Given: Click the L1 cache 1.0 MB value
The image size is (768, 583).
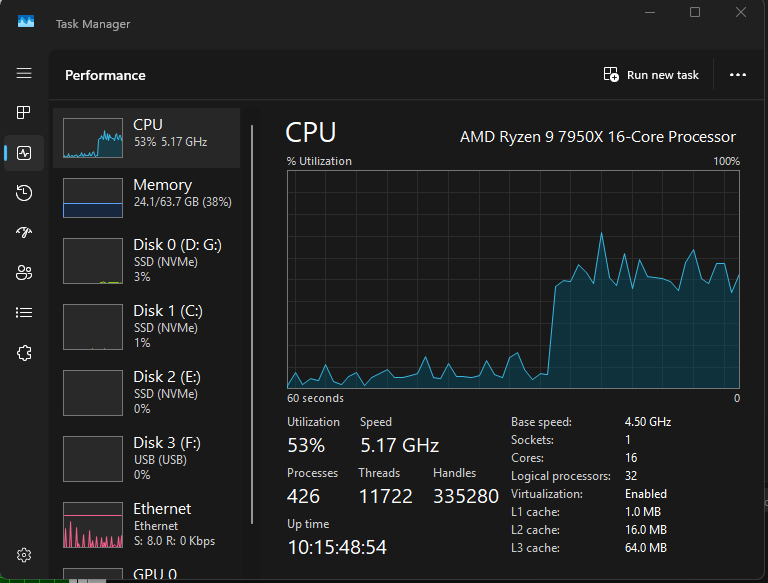Looking at the screenshot, I should (643, 512).
